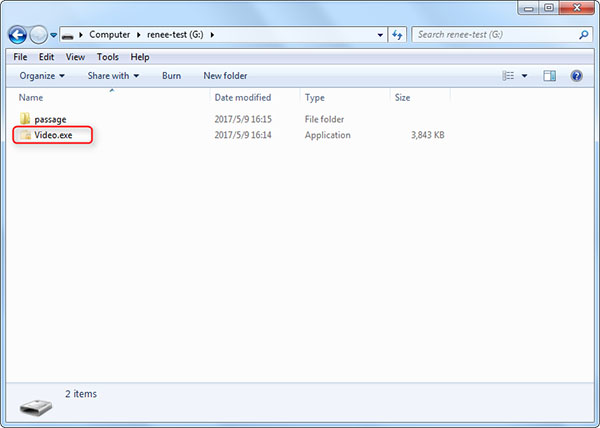
Task: Open the File menu
Action: pyautogui.click(x=19, y=57)
